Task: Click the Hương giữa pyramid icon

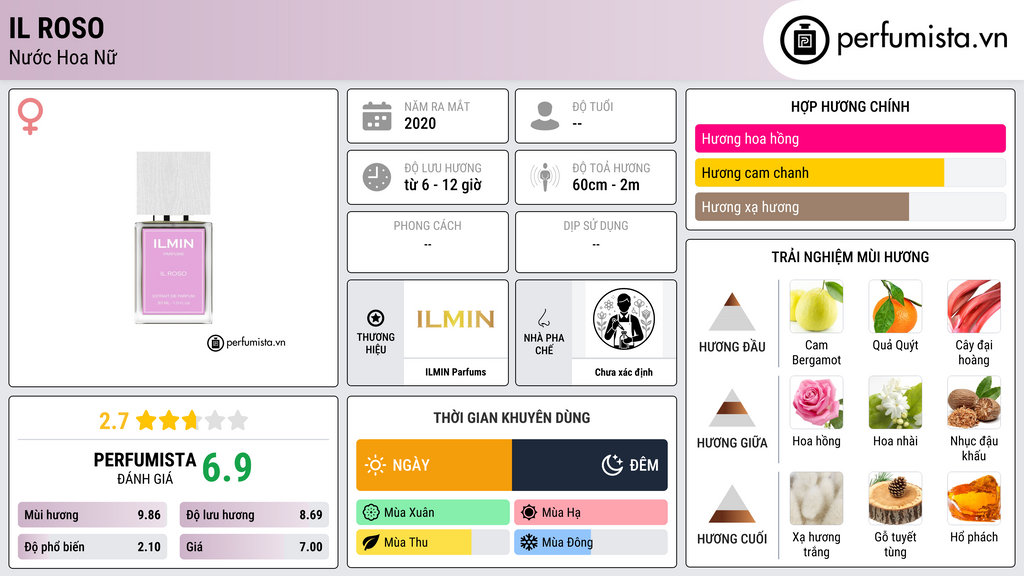Action: tap(732, 408)
